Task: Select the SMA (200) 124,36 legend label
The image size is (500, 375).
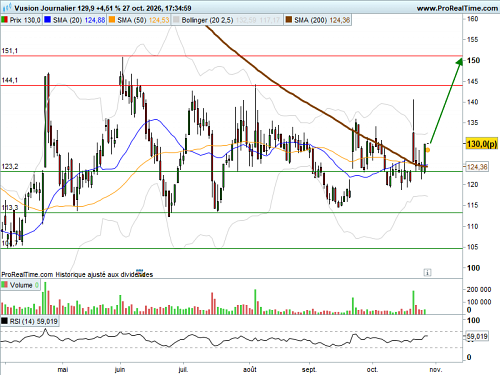Action: pos(322,20)
